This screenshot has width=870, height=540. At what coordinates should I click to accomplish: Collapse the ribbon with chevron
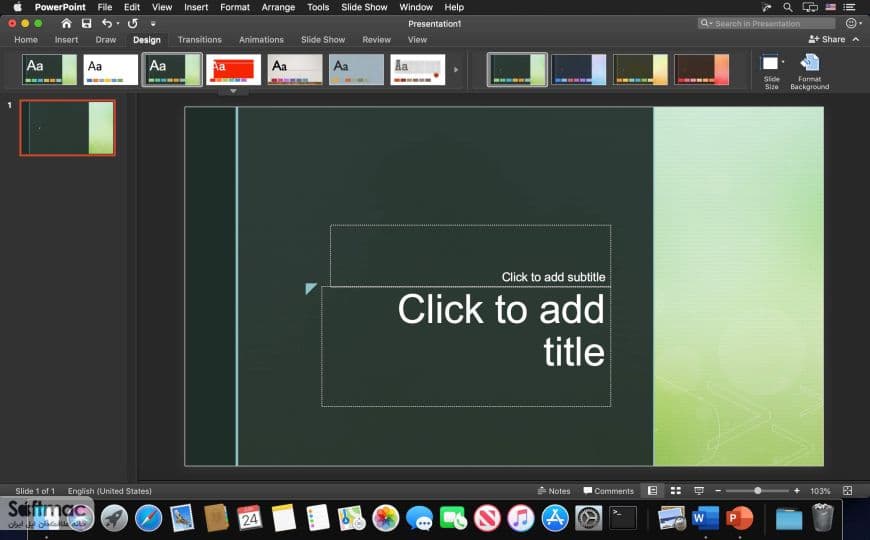point(856,39)
